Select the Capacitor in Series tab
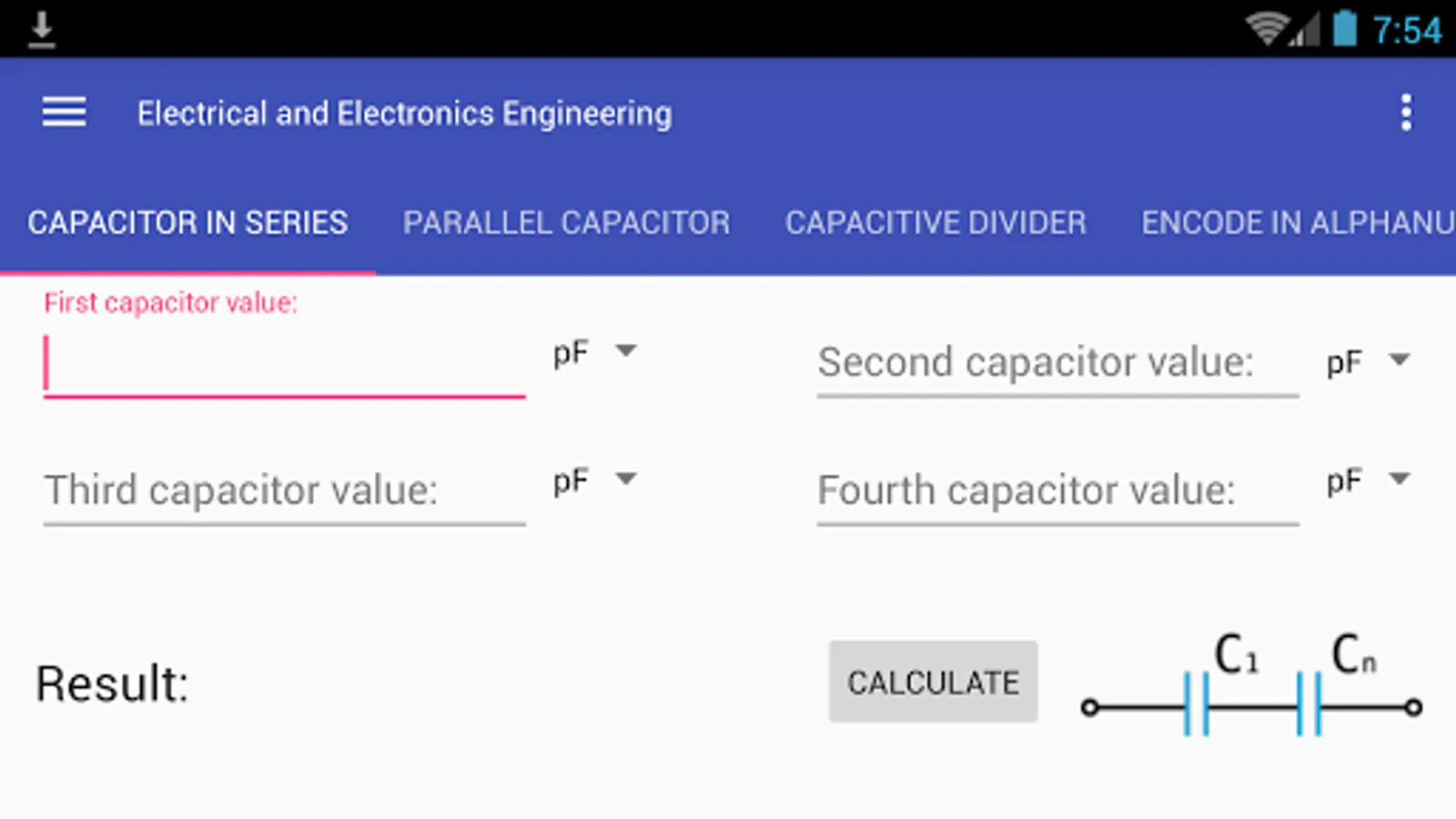Viewport: 1456px width, 819px height. pyautogui.click(x=187, y=223)
